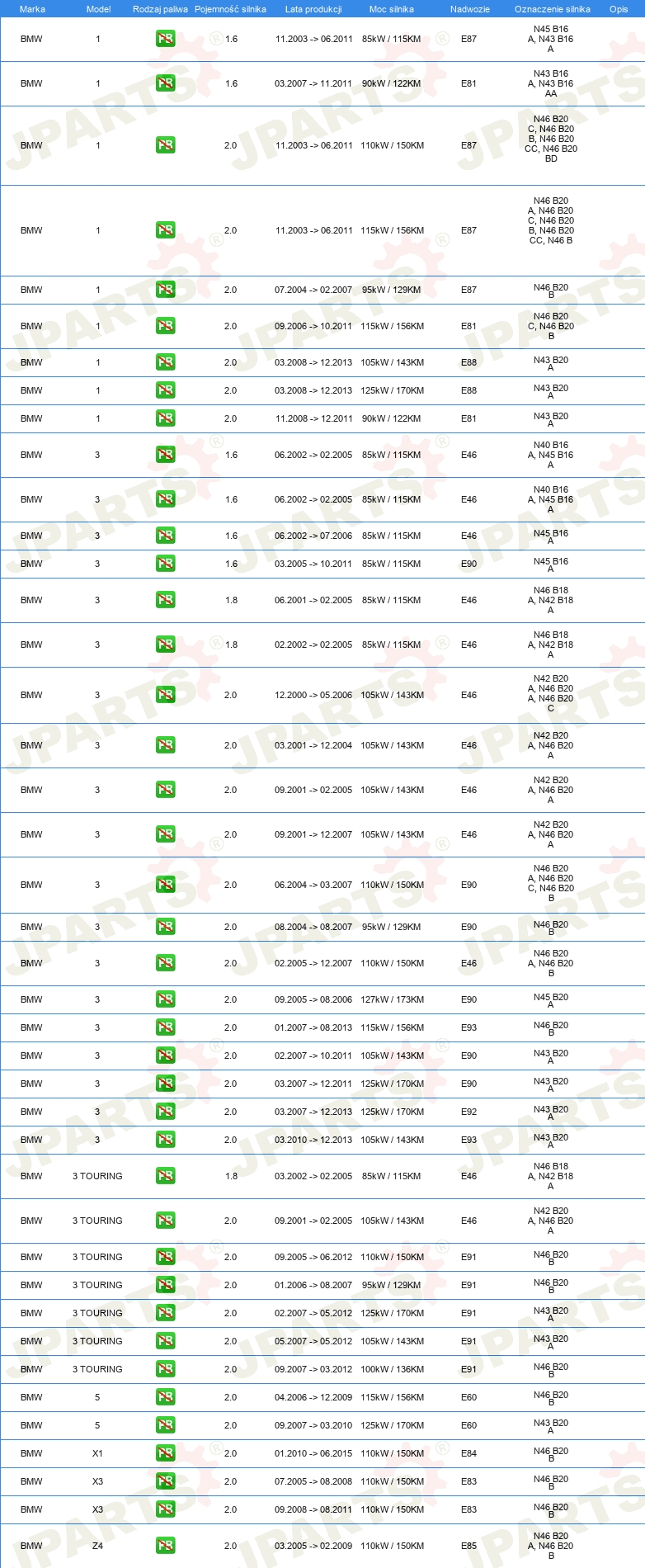Click fuel icon in the E88 105kW/143KM row
The image size is (645, 1568).
pos(165,362)
